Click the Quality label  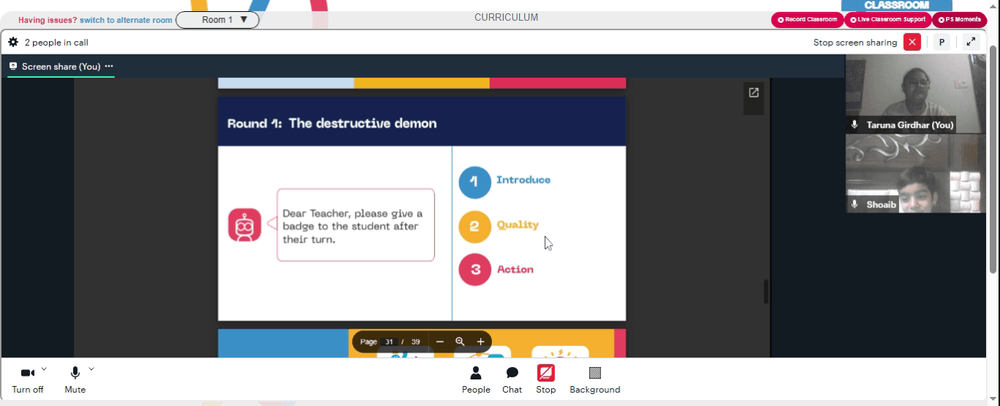point(518,225)
